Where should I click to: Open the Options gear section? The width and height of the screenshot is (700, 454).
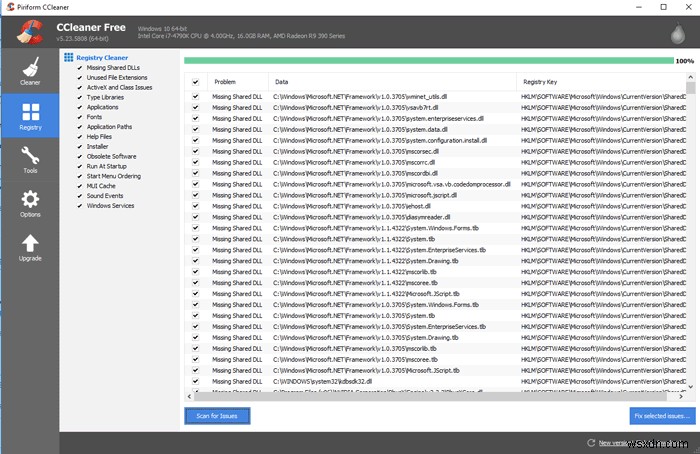pyautogui.click(x=30, y=204)
